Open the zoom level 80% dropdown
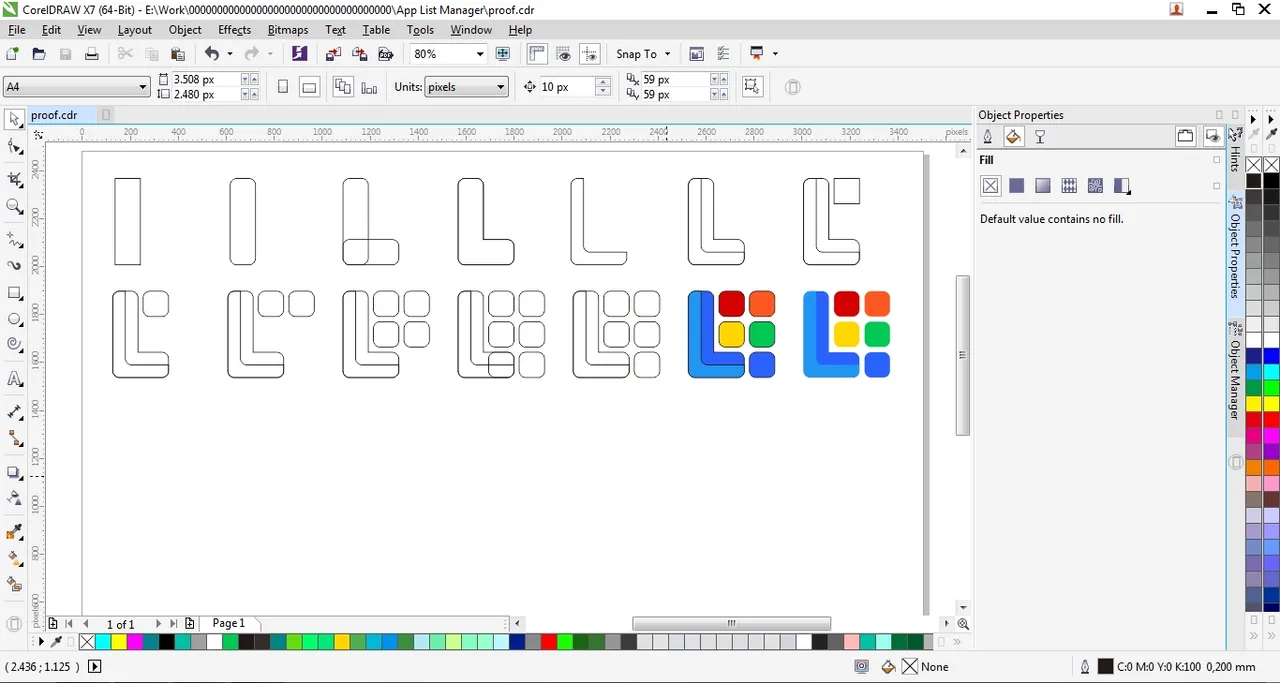 [480, 54]
